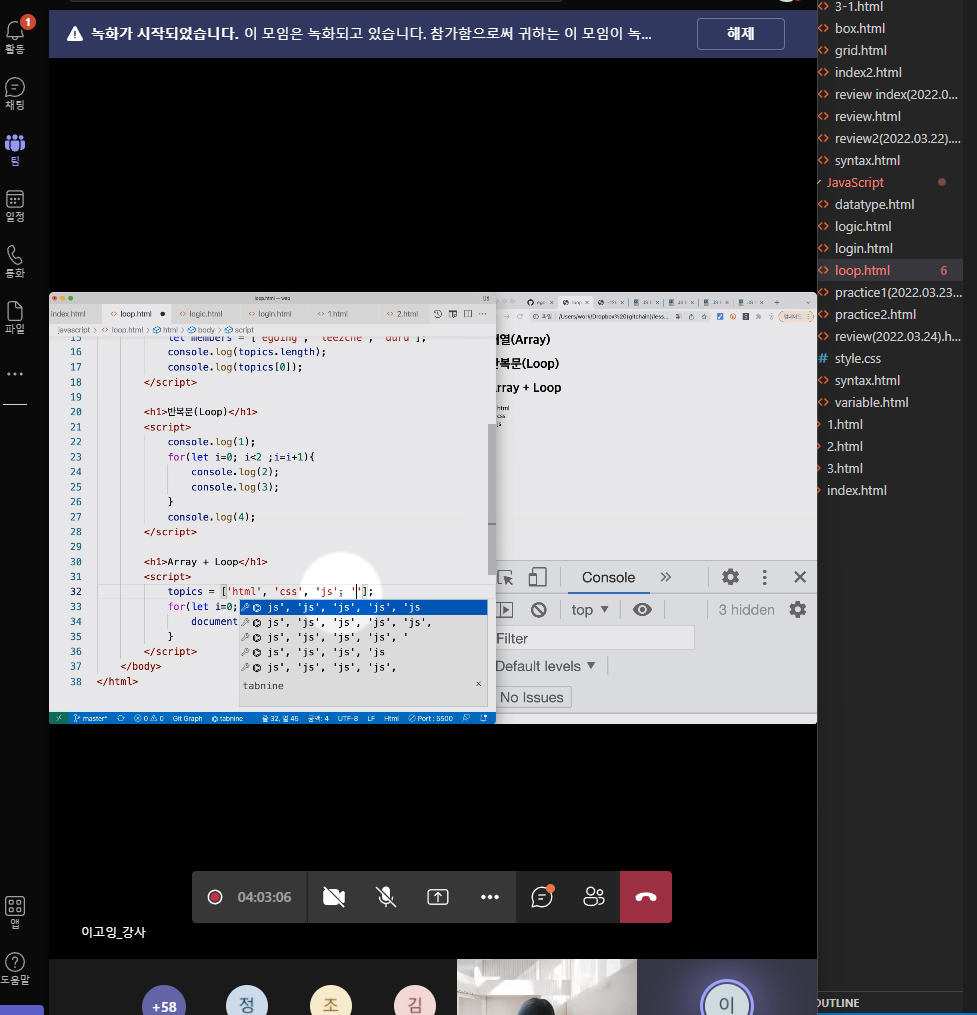Expand the OUTLINE section in explorer

point(838,1003)
